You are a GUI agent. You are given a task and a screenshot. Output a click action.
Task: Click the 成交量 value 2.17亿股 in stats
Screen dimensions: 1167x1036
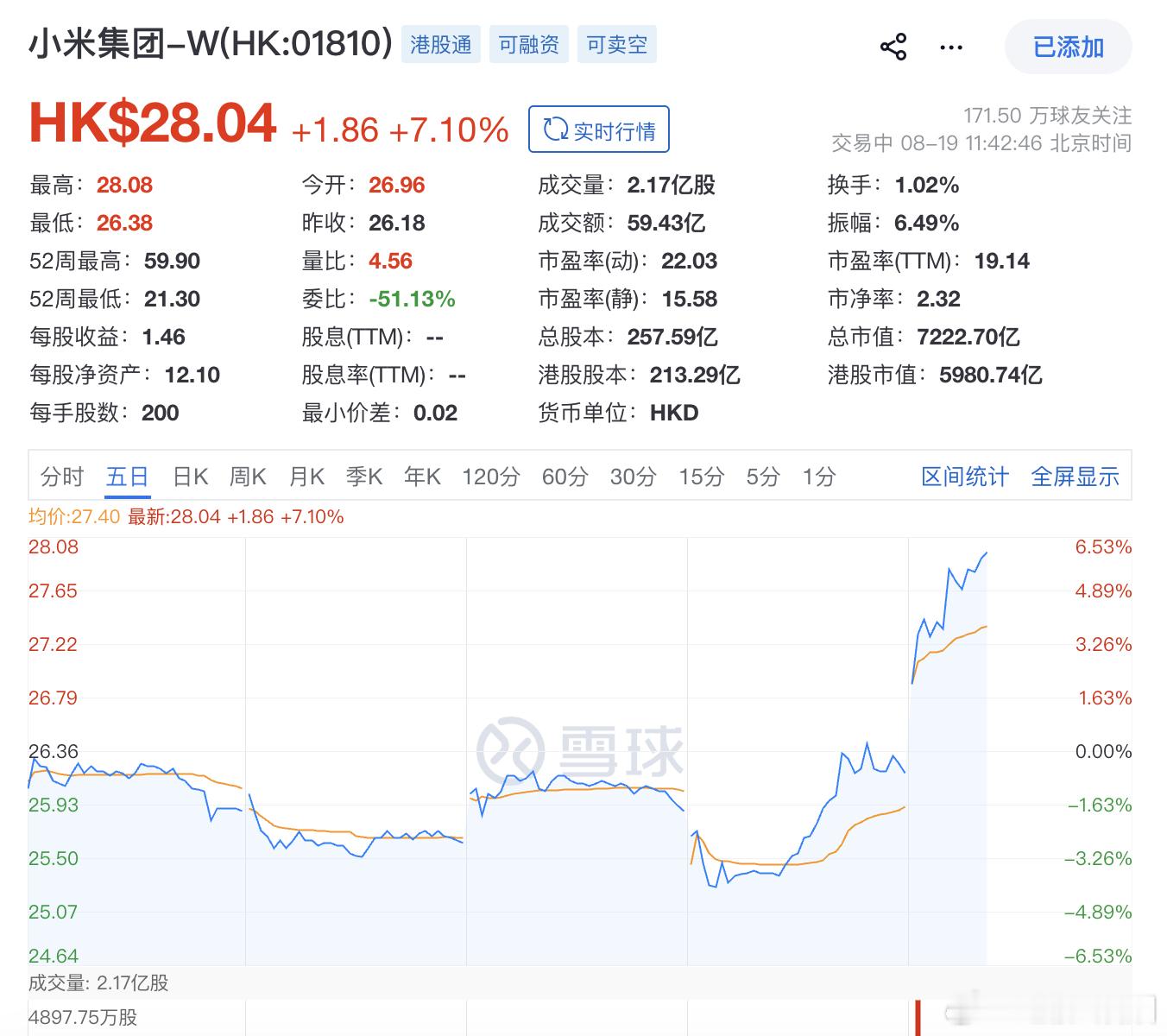(672, 185)
